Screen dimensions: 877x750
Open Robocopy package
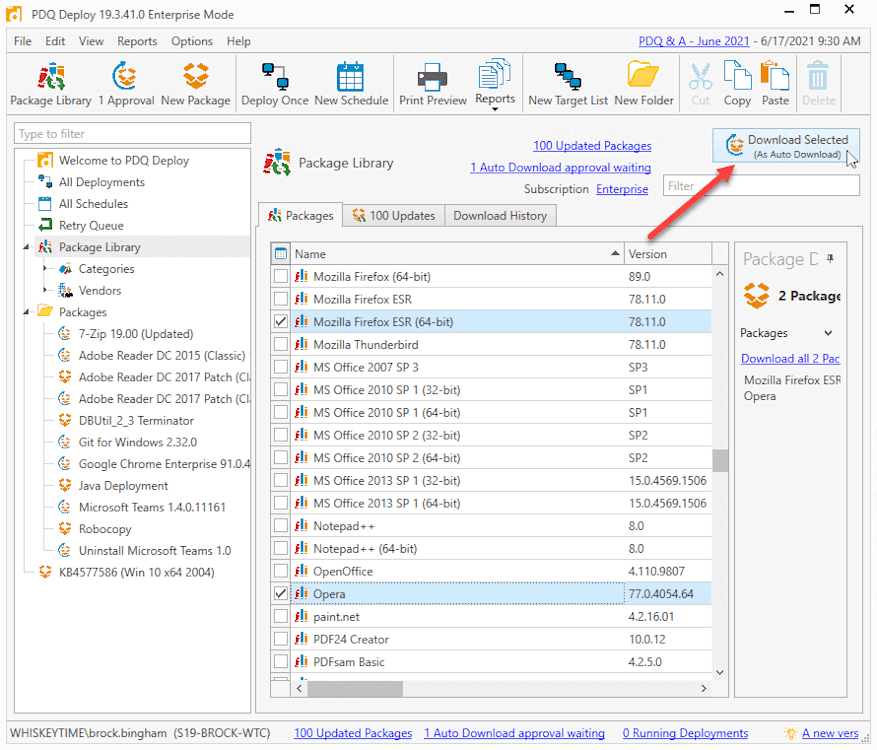coord(105,529)
